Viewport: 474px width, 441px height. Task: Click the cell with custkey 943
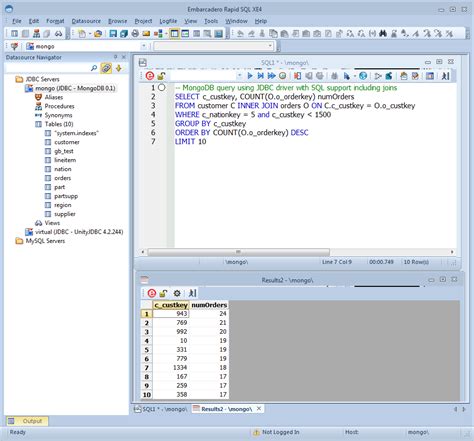click(171, 314)
